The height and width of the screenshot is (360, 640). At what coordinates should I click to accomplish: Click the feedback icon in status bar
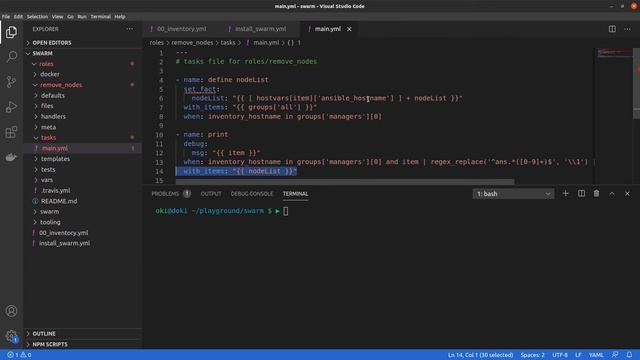click(x=615, y=355)
